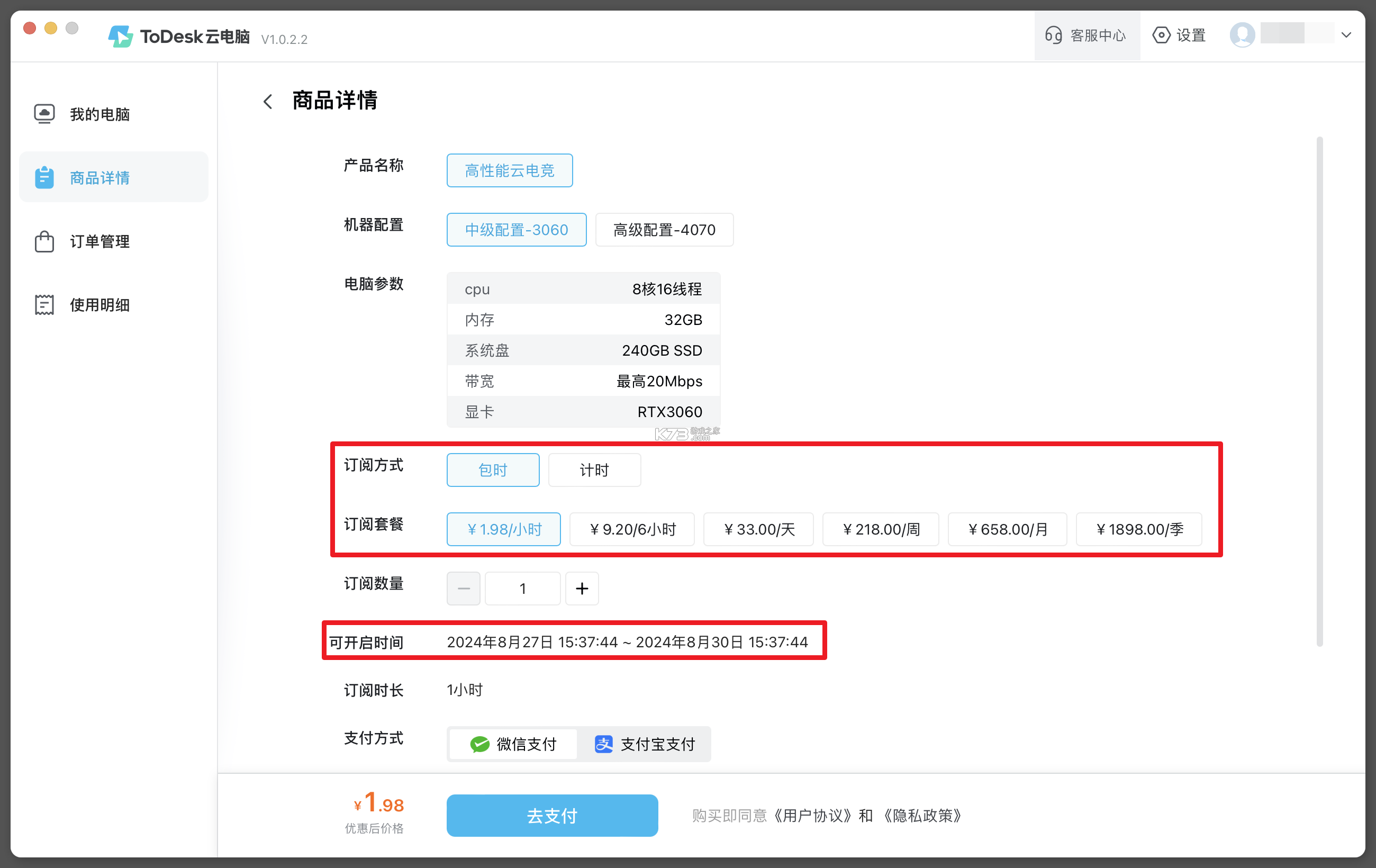This screenshot has width=1376, height=868.
Task: Expand the account dropdown arrow
Action: [1346, 34]
